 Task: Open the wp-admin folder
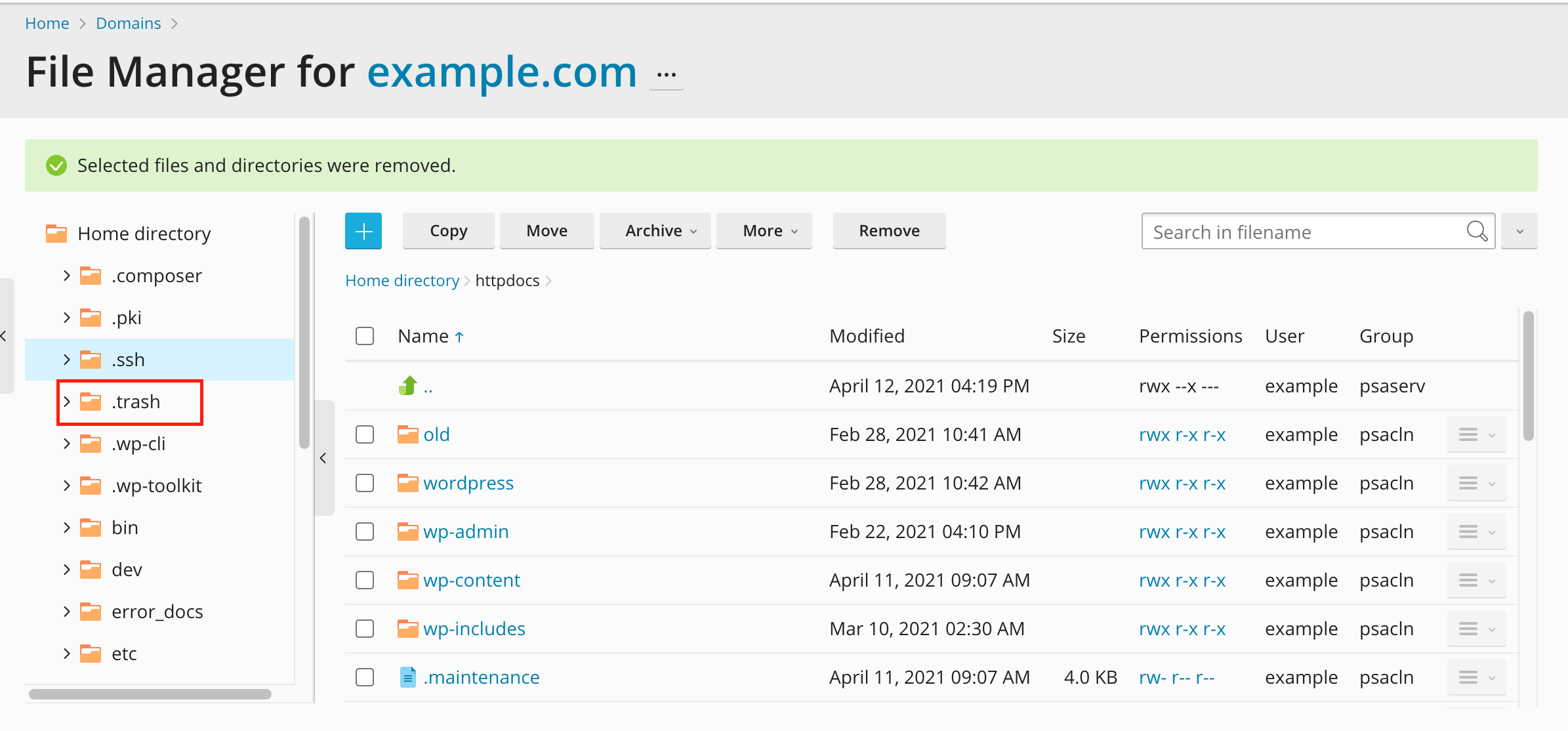pos(466,531)
